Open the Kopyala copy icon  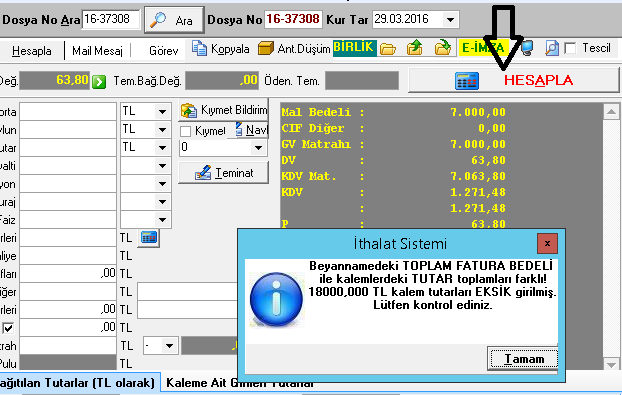click(199, 48)
